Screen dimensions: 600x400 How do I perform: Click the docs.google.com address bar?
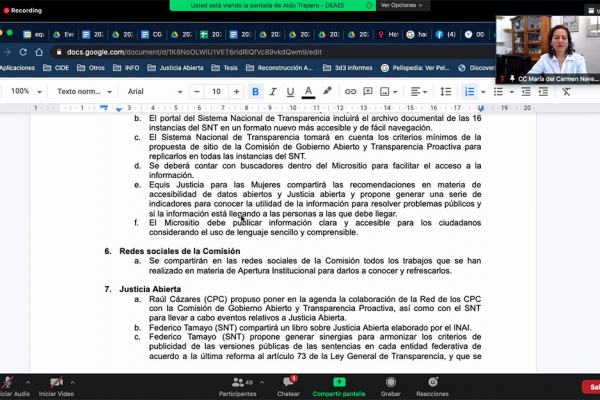click(x=194, y=52)
